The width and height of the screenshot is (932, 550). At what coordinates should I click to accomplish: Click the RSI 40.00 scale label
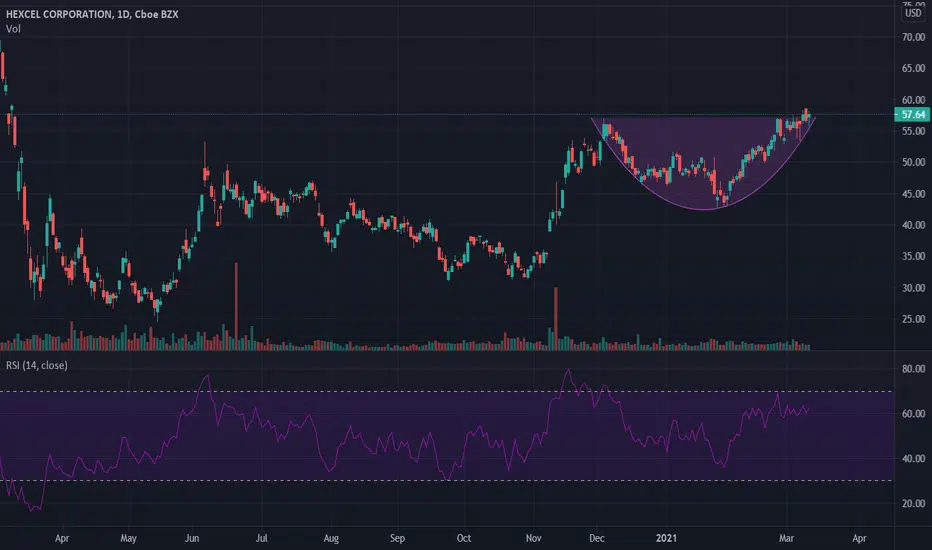tap(914, 458)
